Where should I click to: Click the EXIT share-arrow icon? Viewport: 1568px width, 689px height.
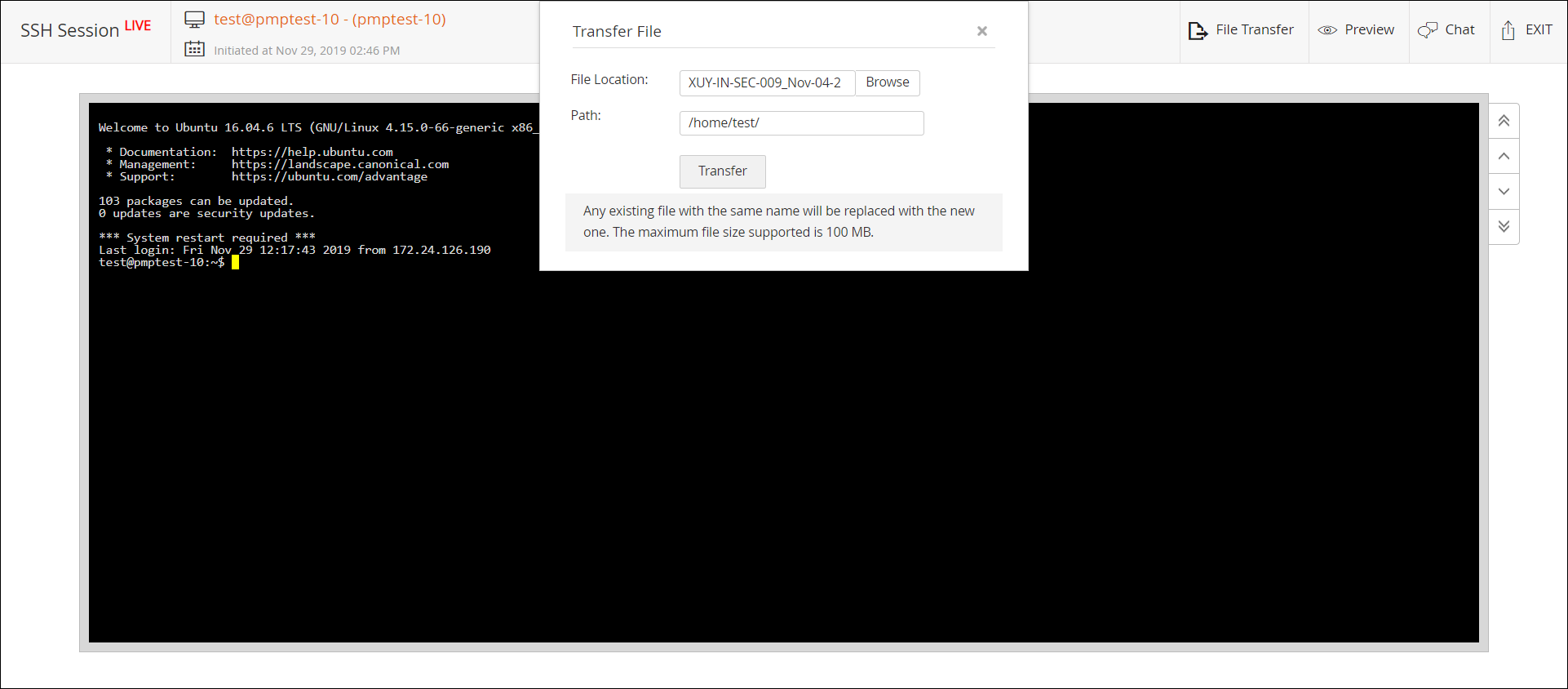point(1508,30)
